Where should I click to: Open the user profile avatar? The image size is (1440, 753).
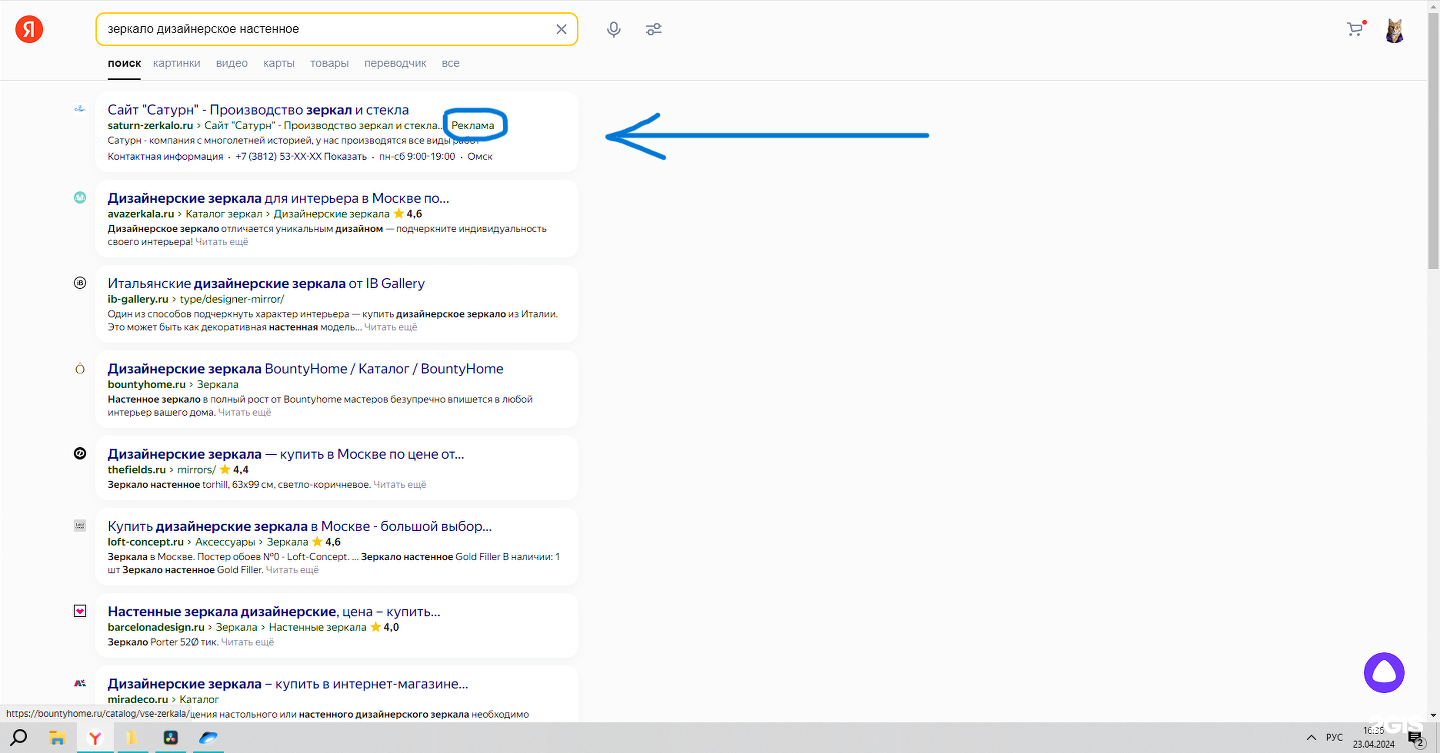pyautogui.click(x=1394, y=30)
